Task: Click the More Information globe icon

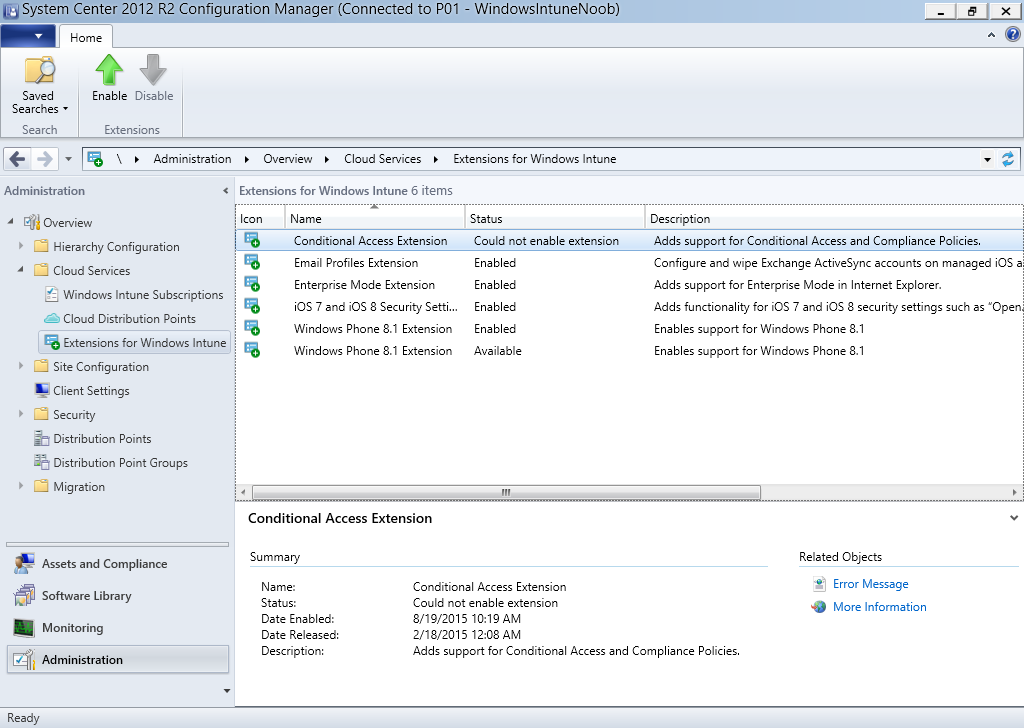Action: (x=818, y=607)
